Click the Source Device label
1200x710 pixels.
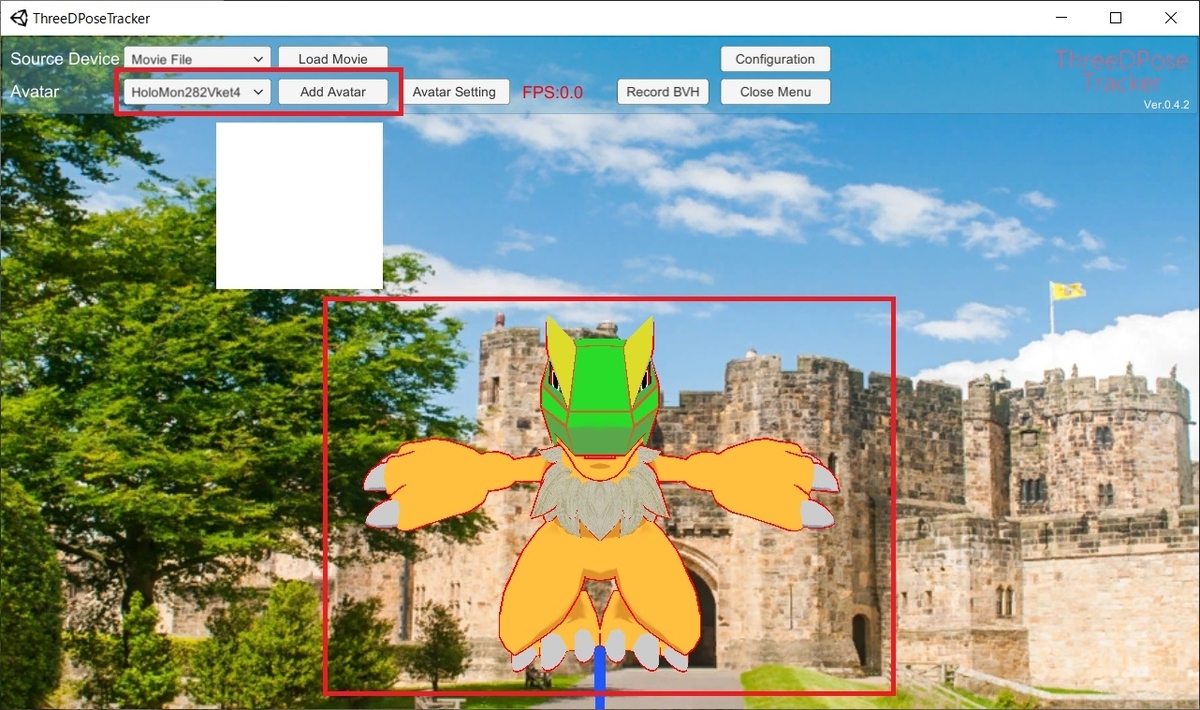click(64, 59)
